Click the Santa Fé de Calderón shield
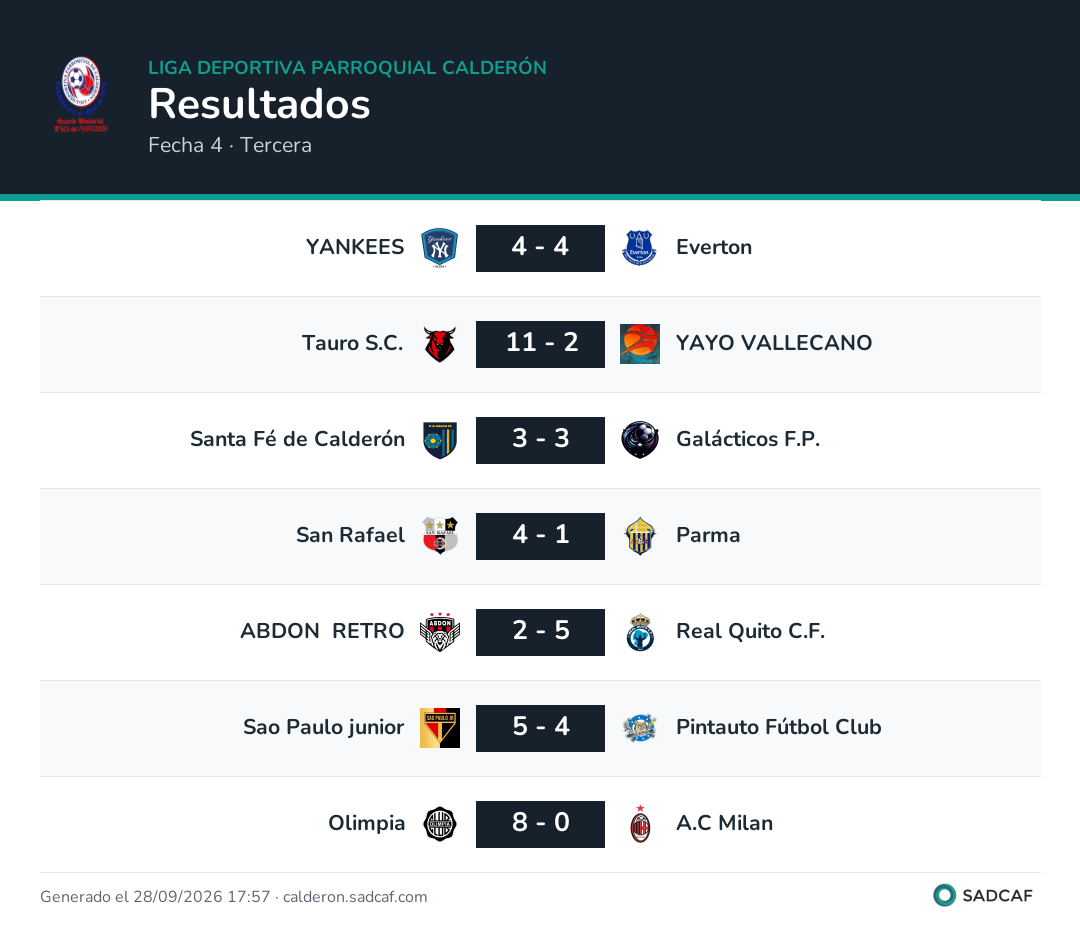The height and width of the screenshot is (948, 1080). (439, 440)
